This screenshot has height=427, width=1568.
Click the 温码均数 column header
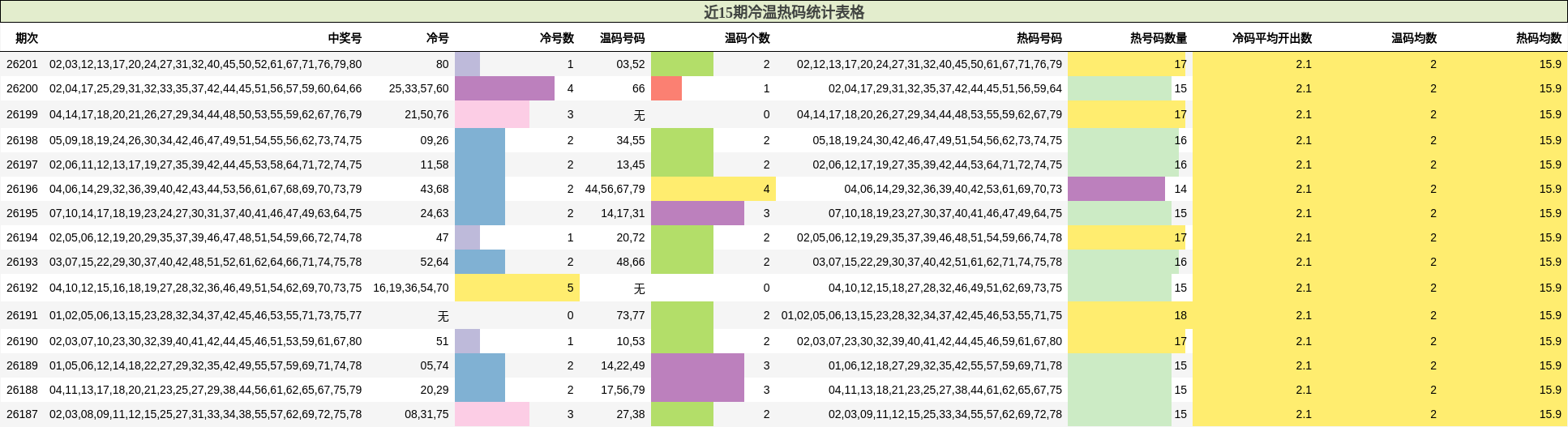1414,38
